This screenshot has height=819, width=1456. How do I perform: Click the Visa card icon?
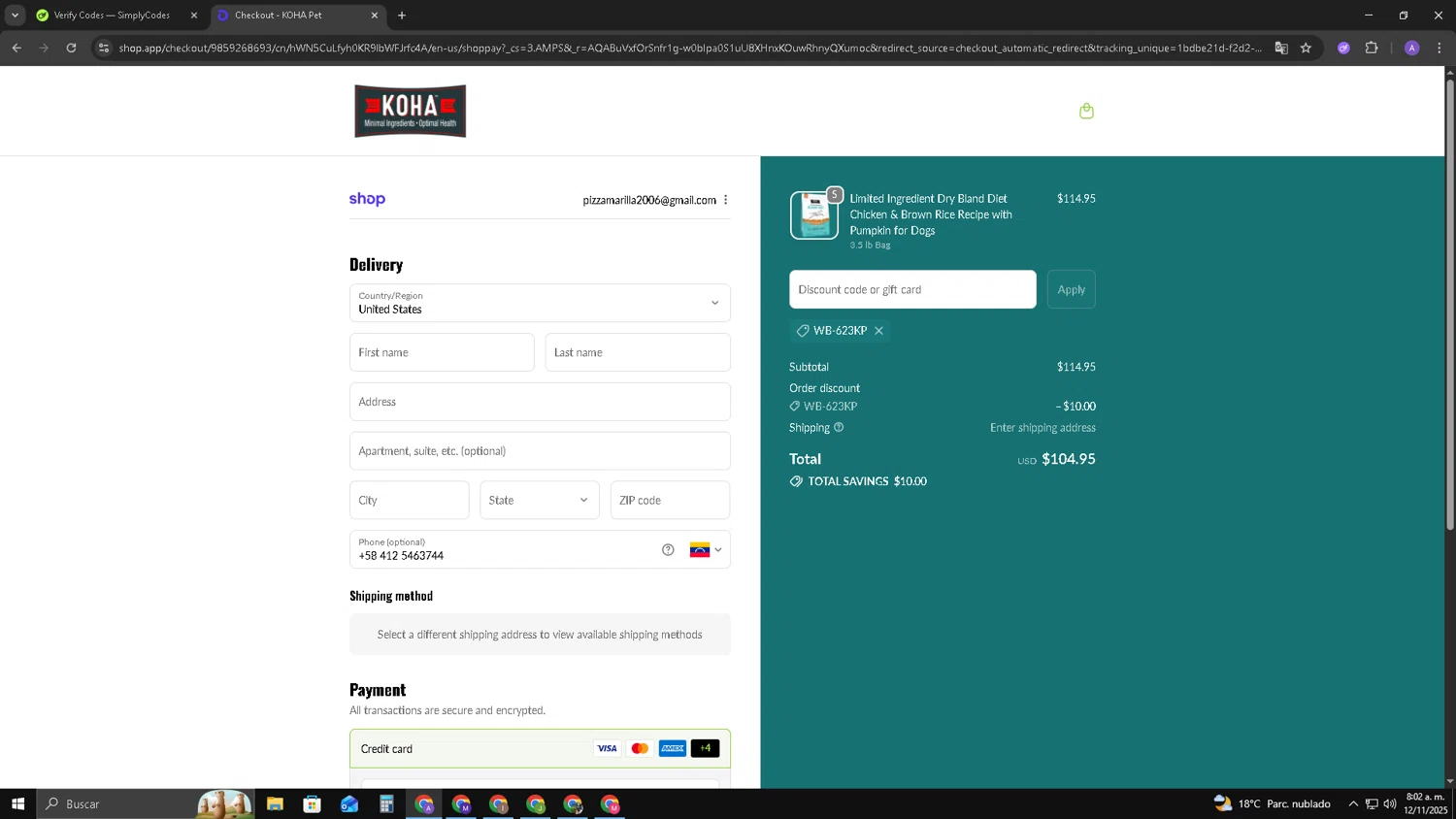coord(607,748)
